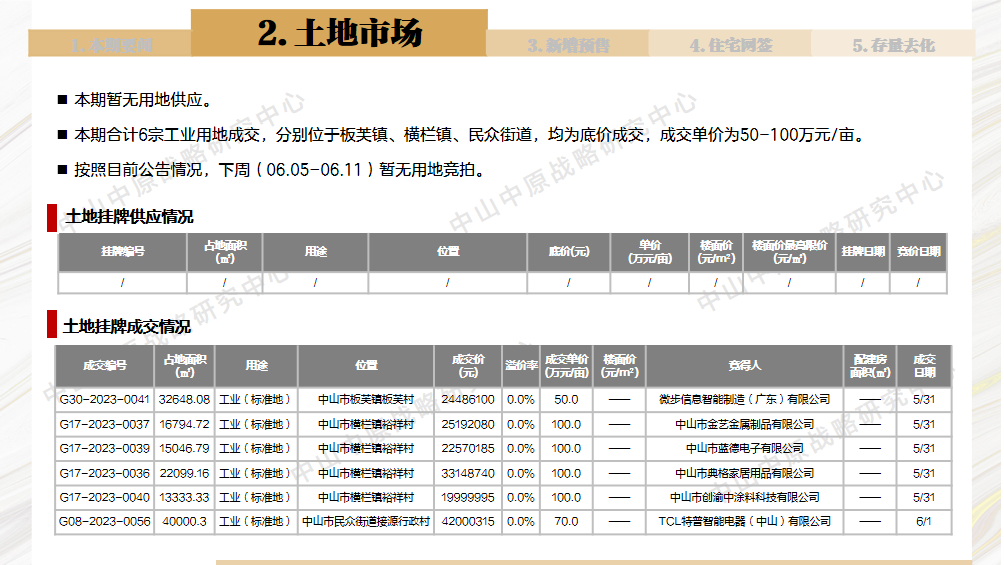Click the 挂牌编号 header in supply table
Viewport: 1004px width, 565px height.
click(122, 252)
